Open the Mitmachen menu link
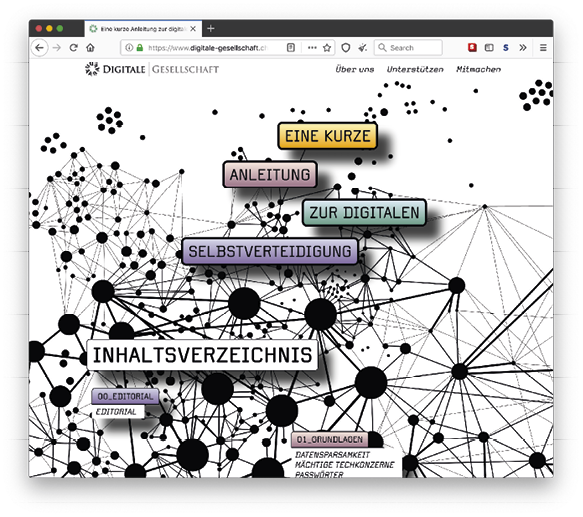Screen dimensions: 583x517 [479, 69]
